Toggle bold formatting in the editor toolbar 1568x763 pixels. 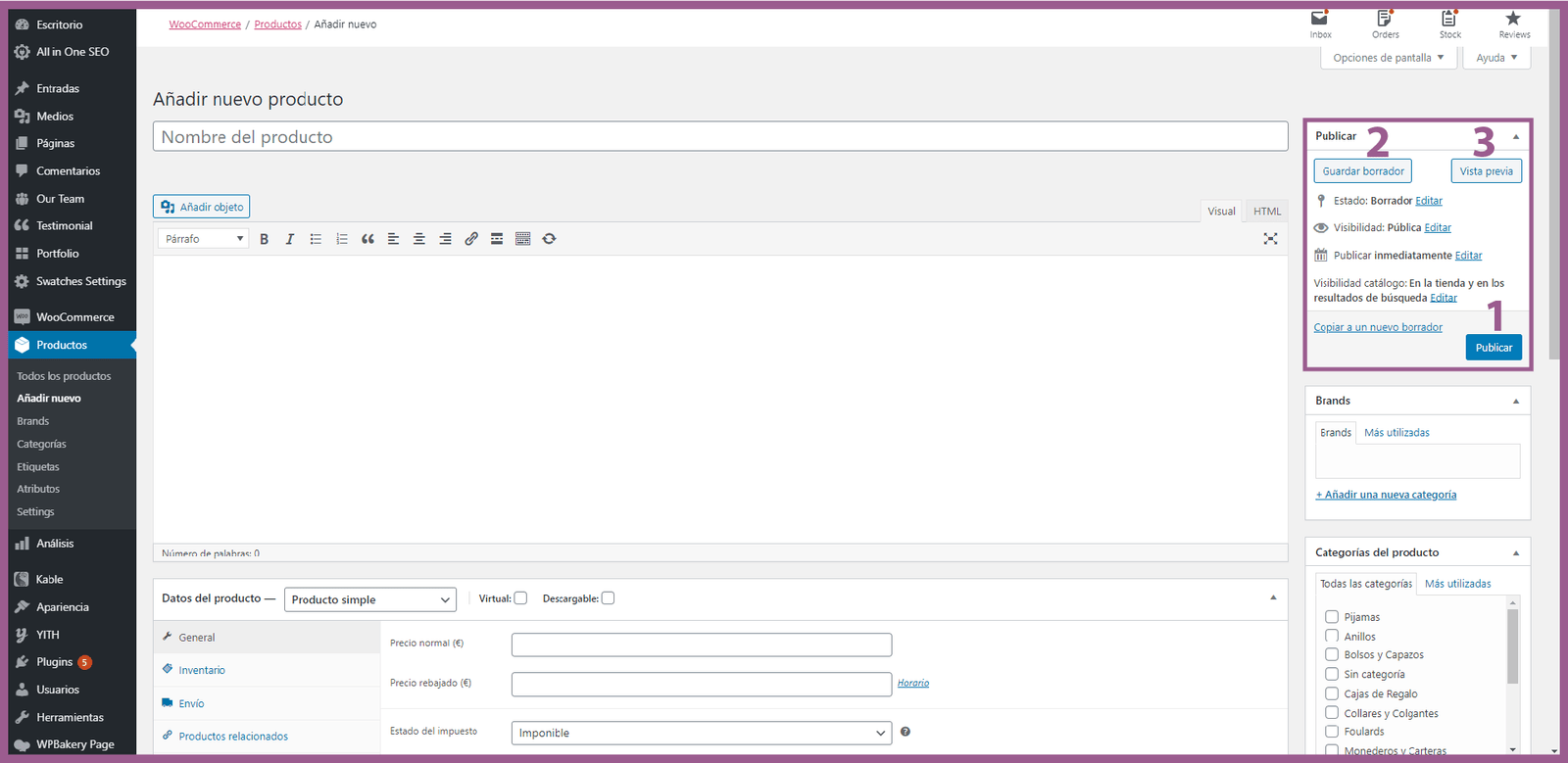point(264,239)
